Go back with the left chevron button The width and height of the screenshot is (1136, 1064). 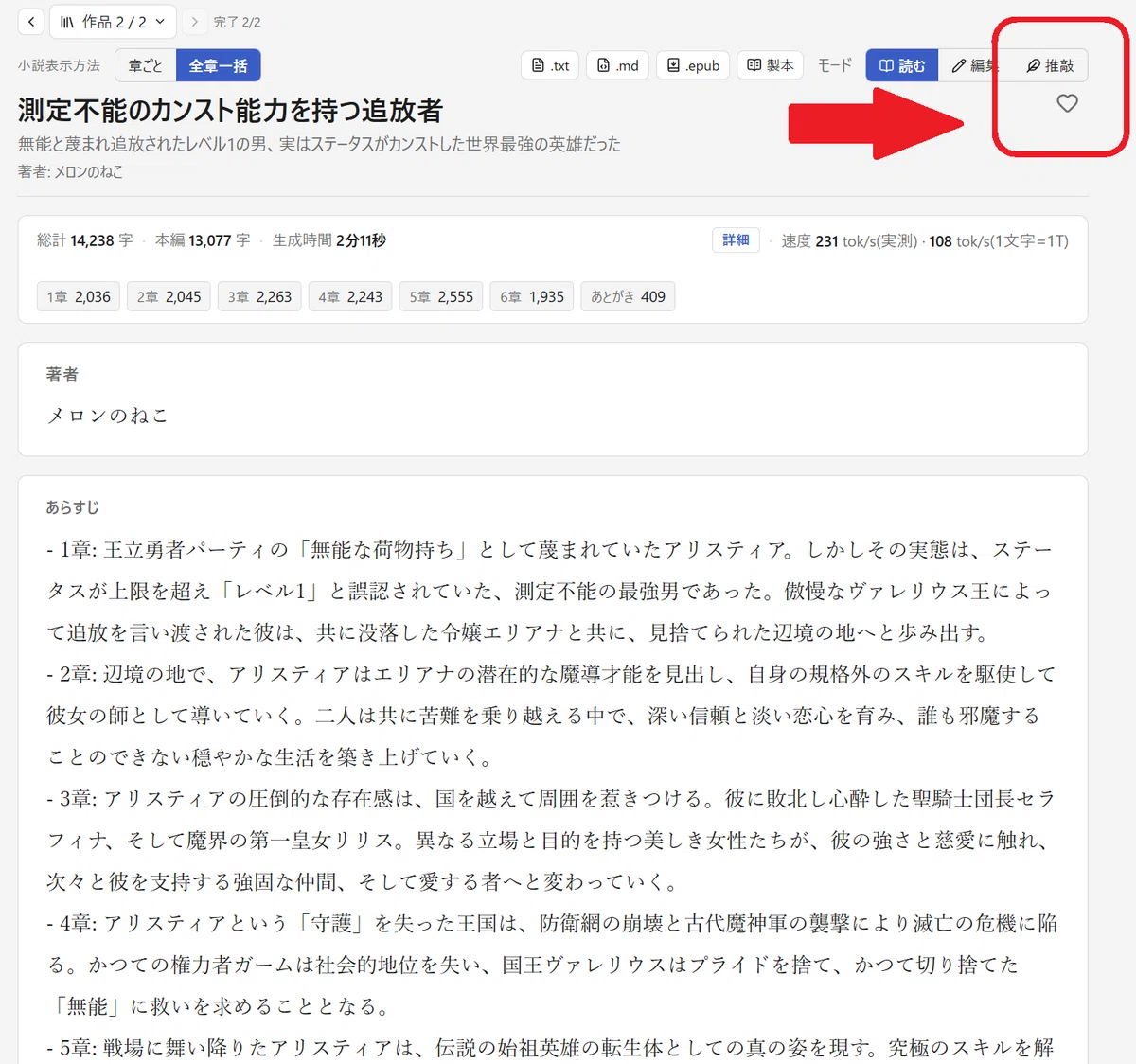(31, 21)
